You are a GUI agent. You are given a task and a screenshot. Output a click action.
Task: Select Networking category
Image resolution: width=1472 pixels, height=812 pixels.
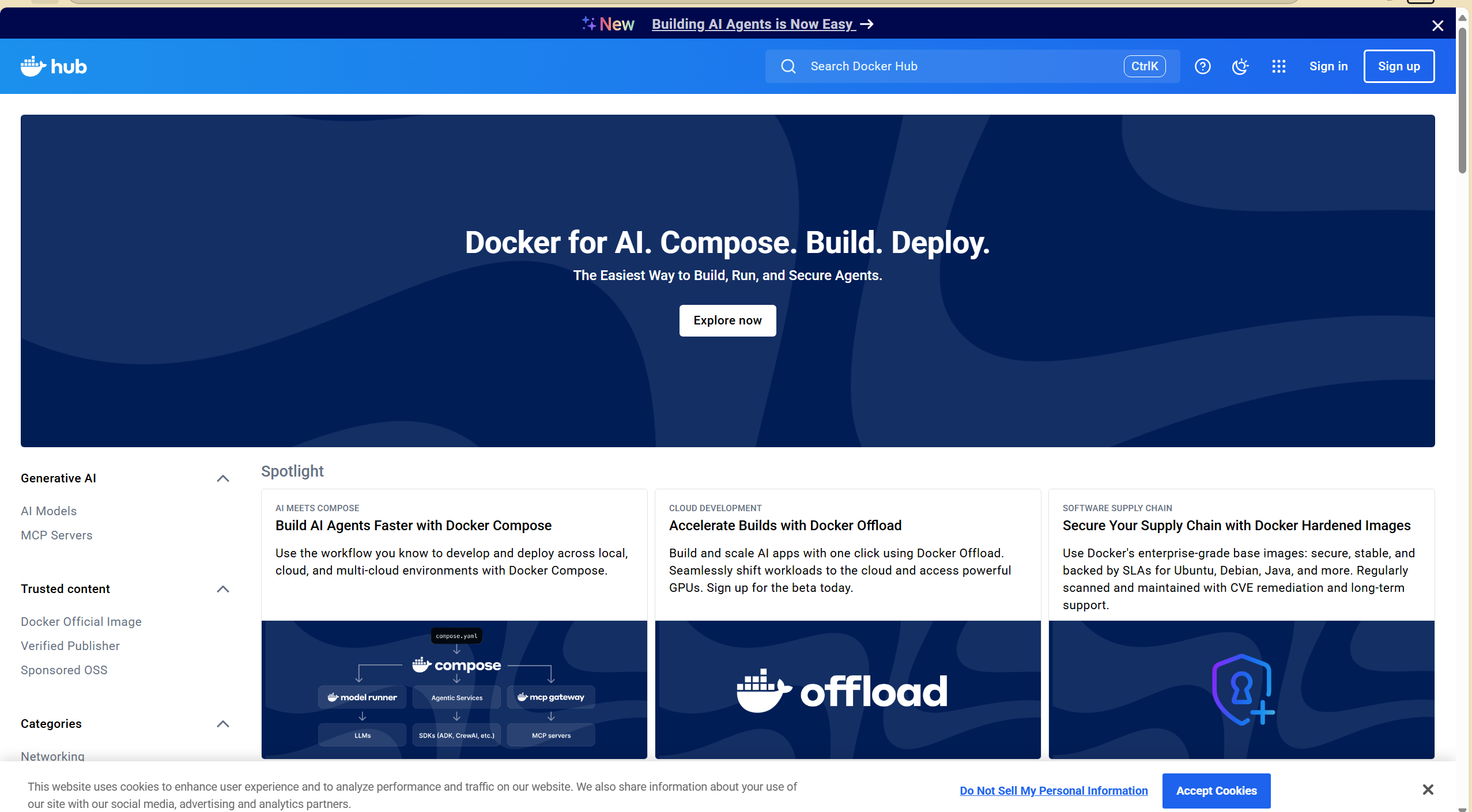click(x=52, y=756)
